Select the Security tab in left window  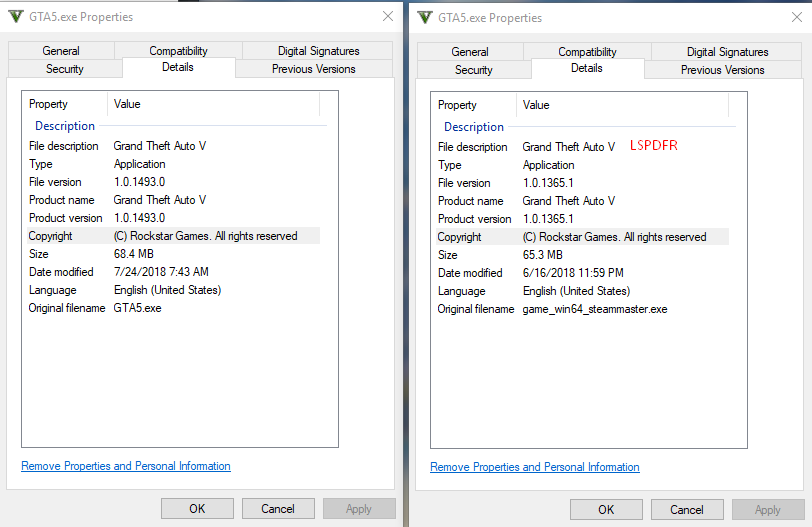coord(65,69)
